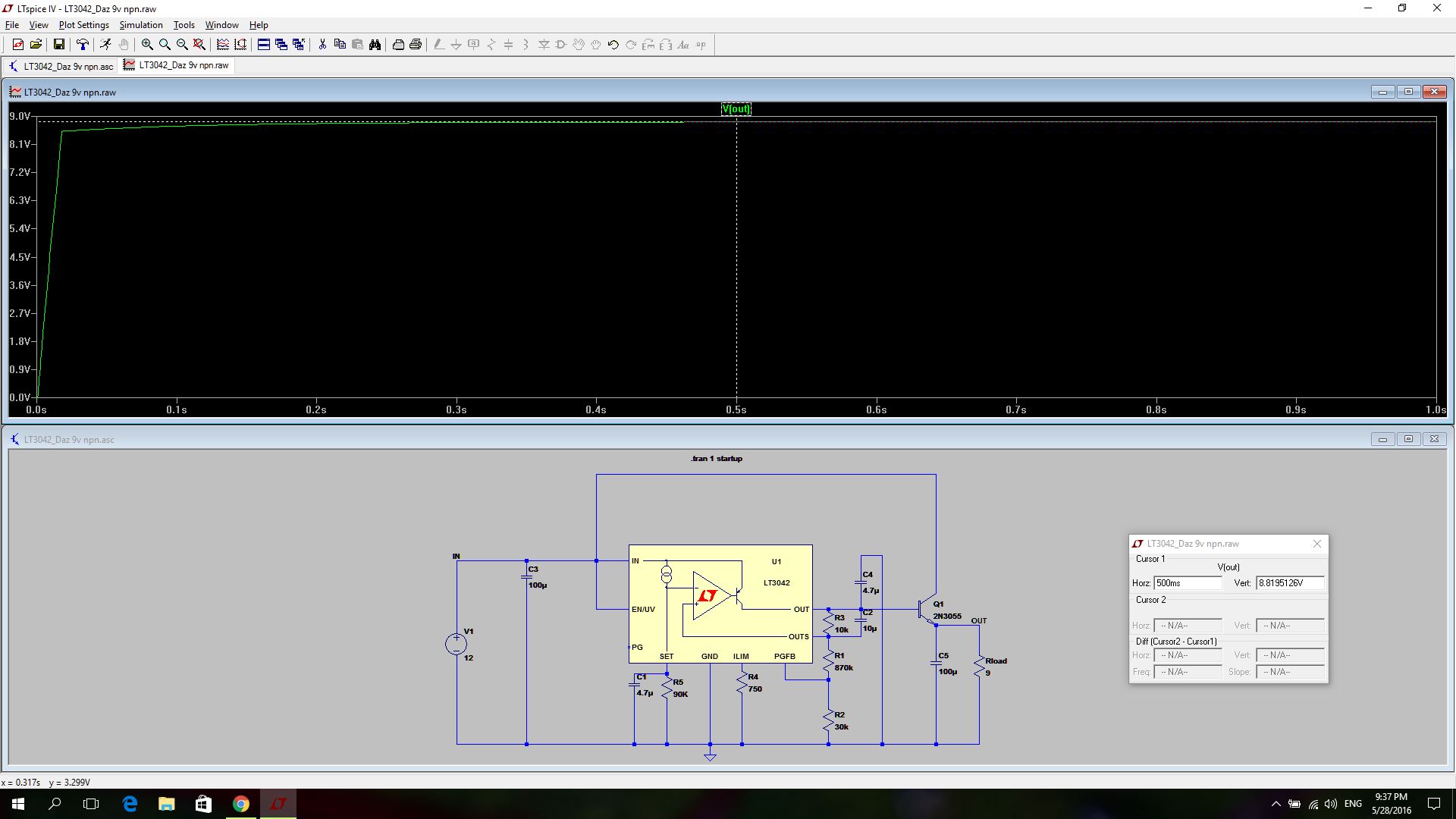Click the Copy toolbar icon
This screenshot has height=819, width=1456.
pyautogui.click(x=340, y=45)
